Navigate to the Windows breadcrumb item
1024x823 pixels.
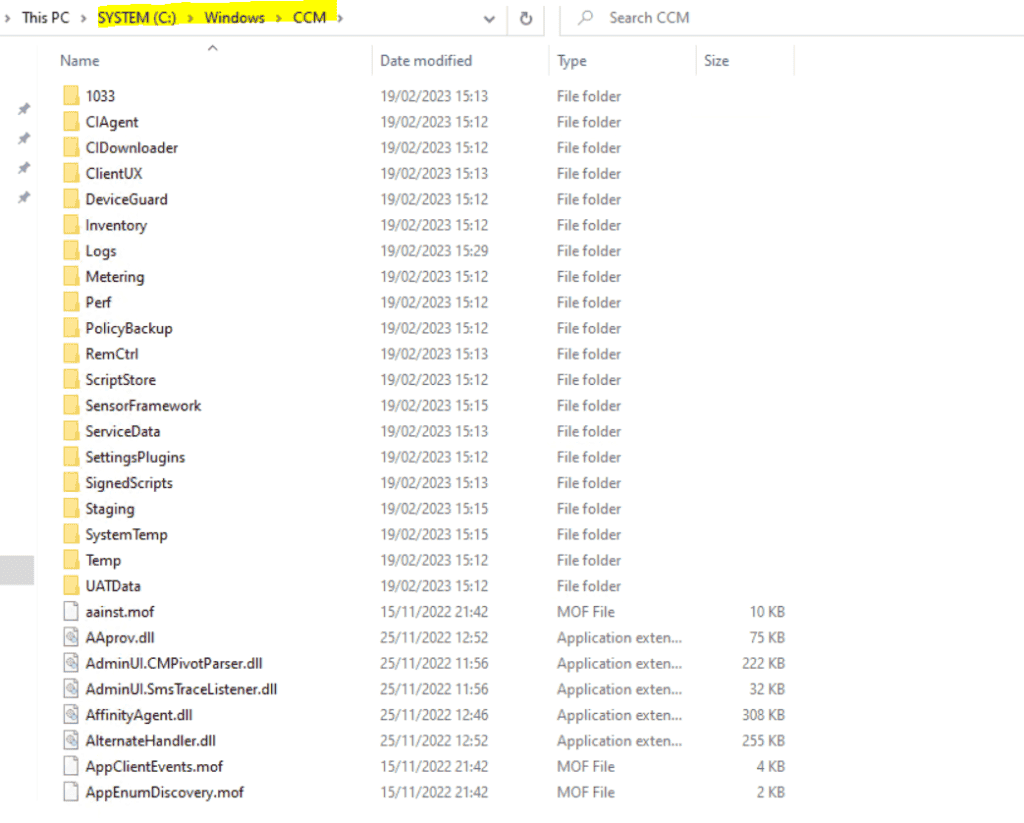tap(234, 17)
